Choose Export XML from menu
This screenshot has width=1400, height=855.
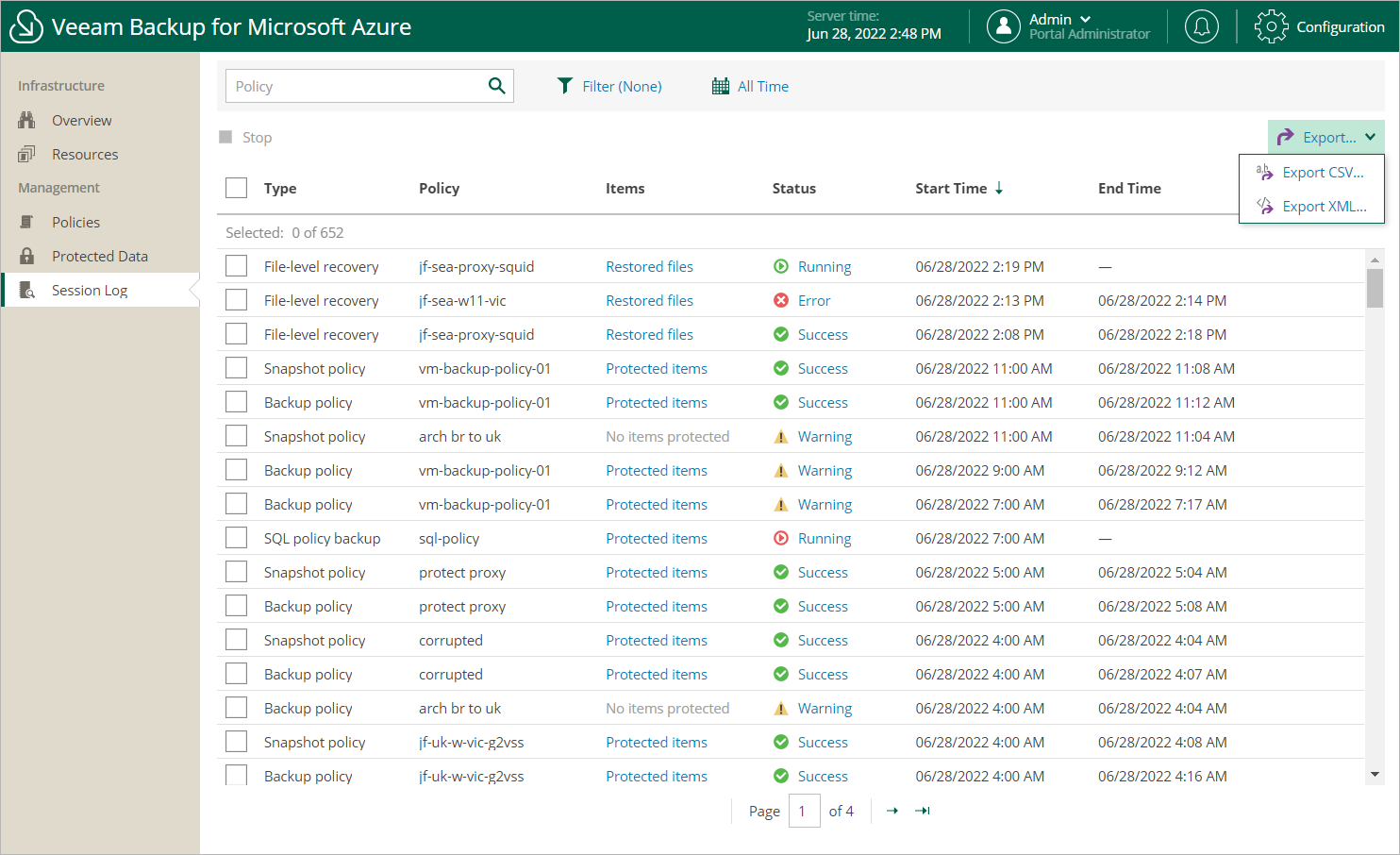[1323, 207]
